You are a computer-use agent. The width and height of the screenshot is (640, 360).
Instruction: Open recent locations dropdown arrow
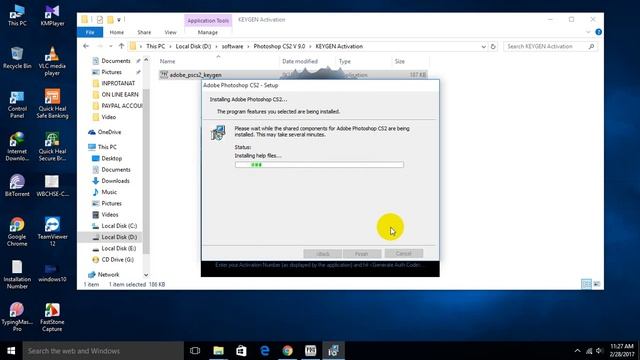[111, 46]
